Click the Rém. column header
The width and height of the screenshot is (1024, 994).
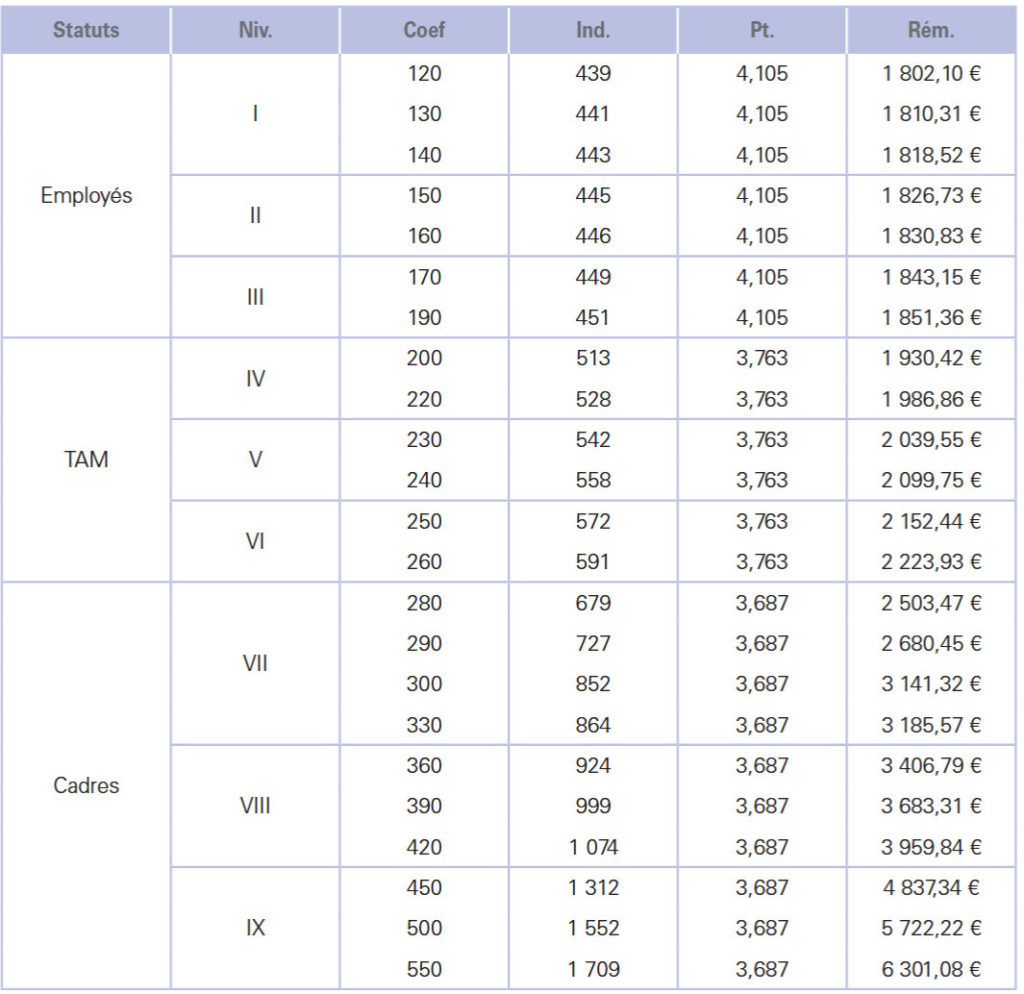point(931,30)
